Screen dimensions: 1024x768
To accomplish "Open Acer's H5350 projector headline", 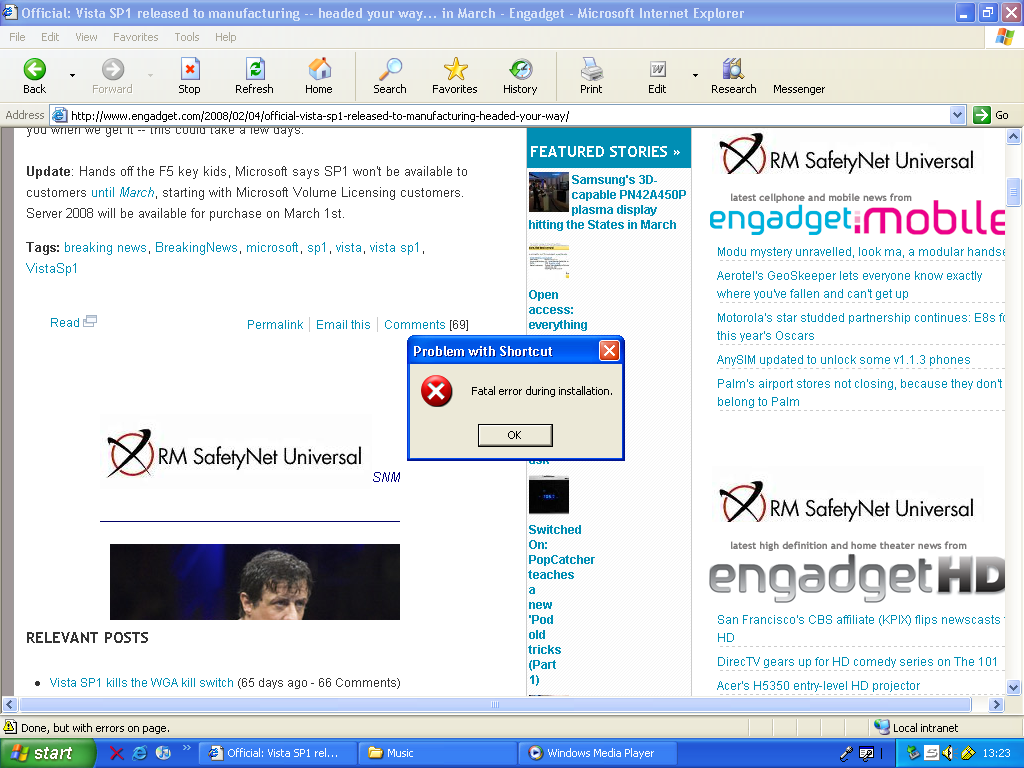I will coord(818,686).
